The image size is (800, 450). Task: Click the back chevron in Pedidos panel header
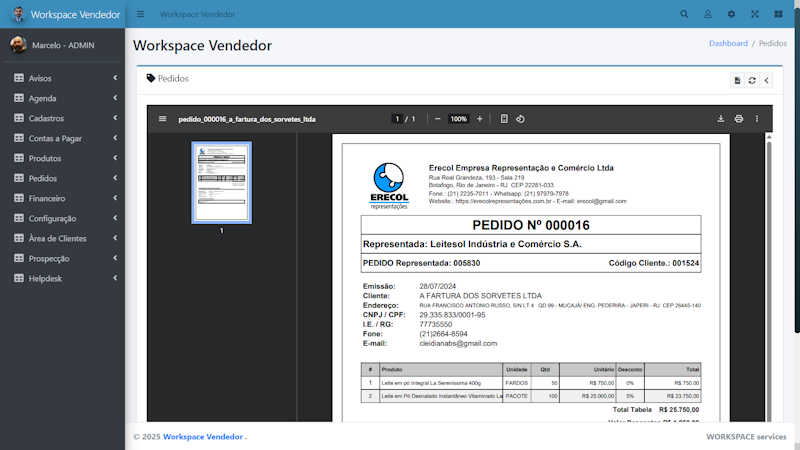click(766, 81)
